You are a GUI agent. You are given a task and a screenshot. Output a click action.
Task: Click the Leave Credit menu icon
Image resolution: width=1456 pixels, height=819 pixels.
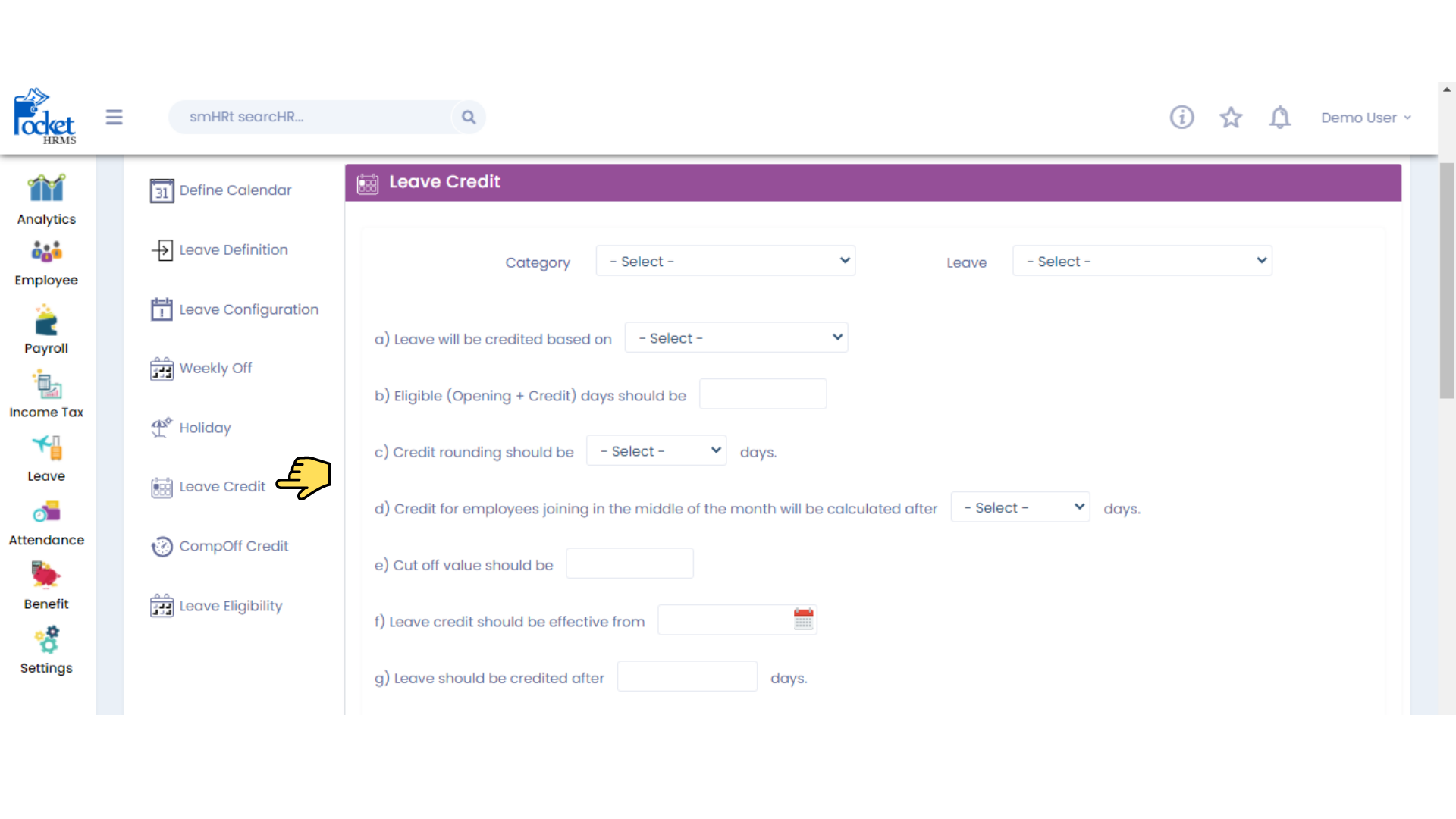click(162, 487)
